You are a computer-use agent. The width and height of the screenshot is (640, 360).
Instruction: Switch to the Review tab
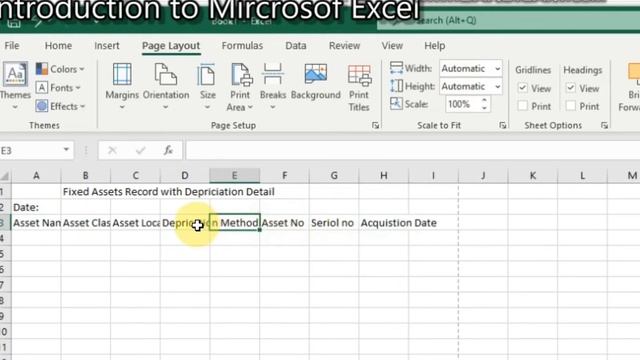pos(344,46)
